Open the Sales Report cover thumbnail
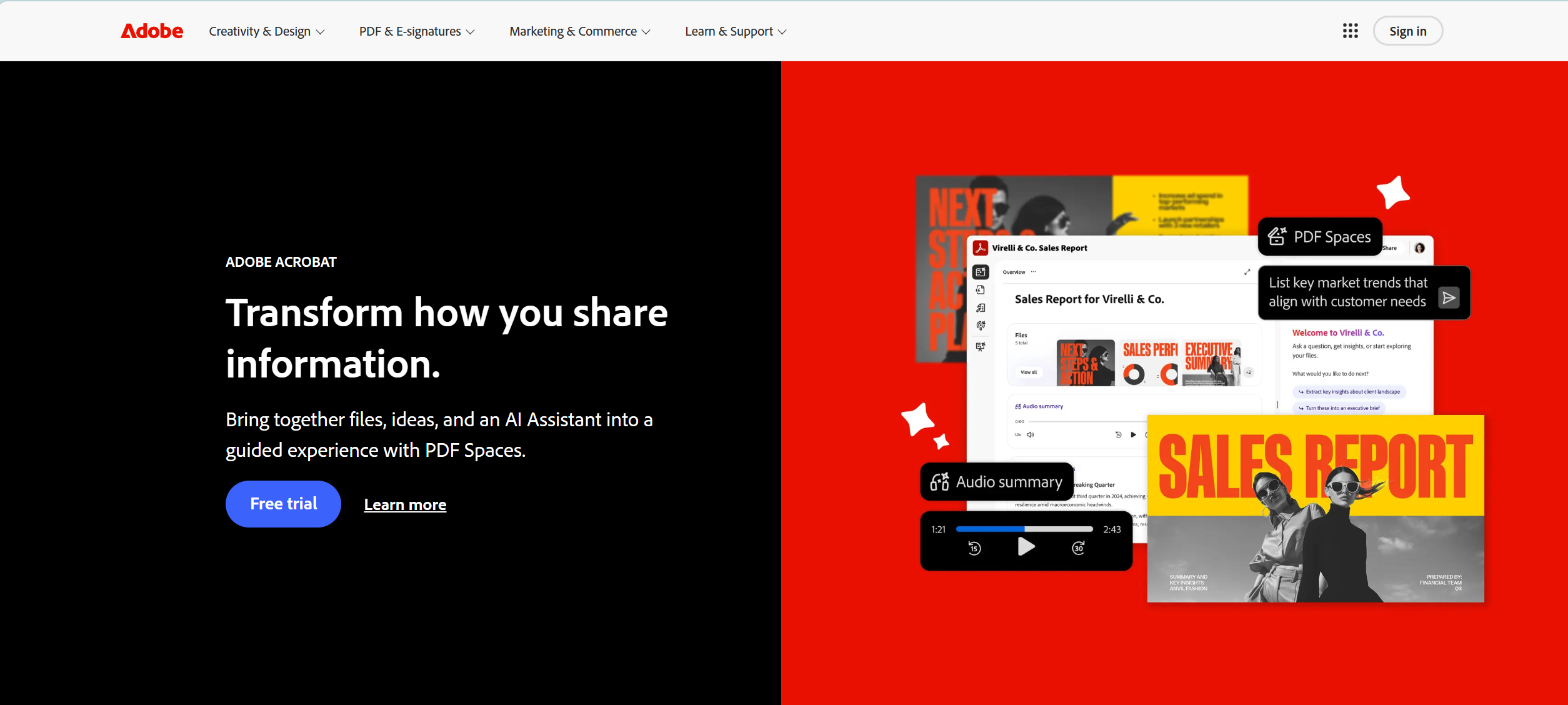Image resolution: width=1568 pixels, height=705 pixels. (1316, 508)
